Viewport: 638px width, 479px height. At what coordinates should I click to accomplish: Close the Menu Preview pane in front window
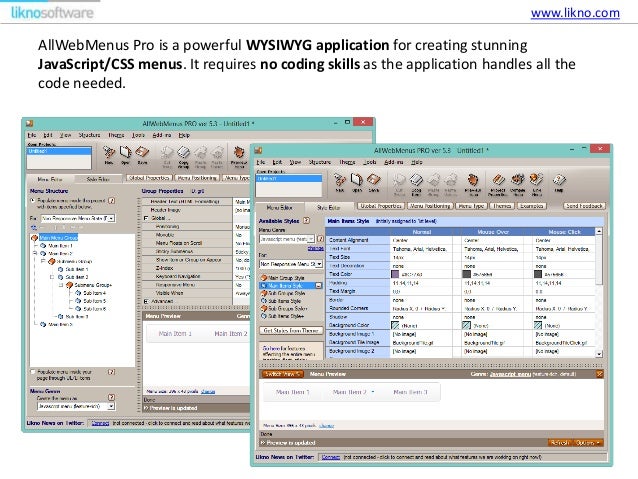point(599,374)
